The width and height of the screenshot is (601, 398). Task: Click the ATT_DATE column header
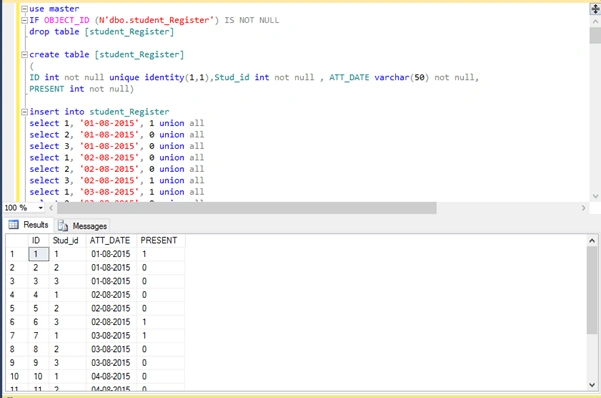point(112,240)
